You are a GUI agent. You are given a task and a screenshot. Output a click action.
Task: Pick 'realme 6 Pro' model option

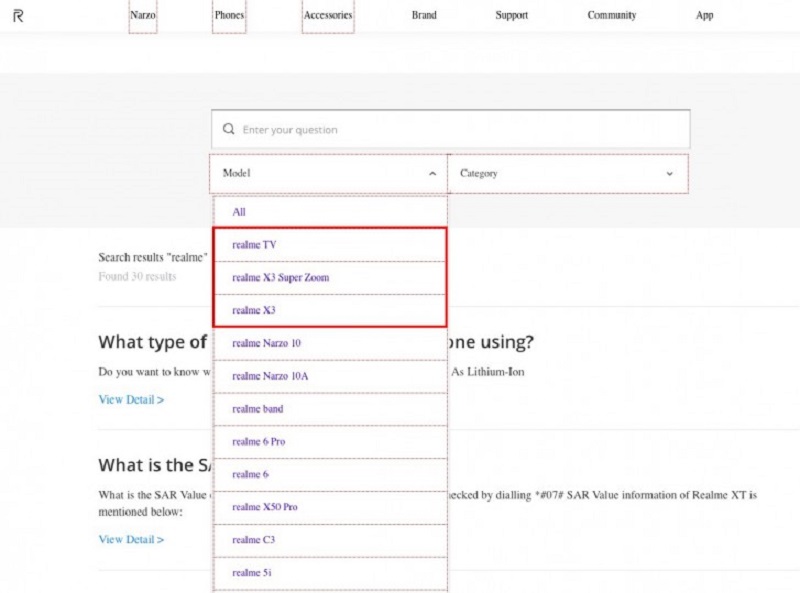pyautogui.click(x=330, y=441)
